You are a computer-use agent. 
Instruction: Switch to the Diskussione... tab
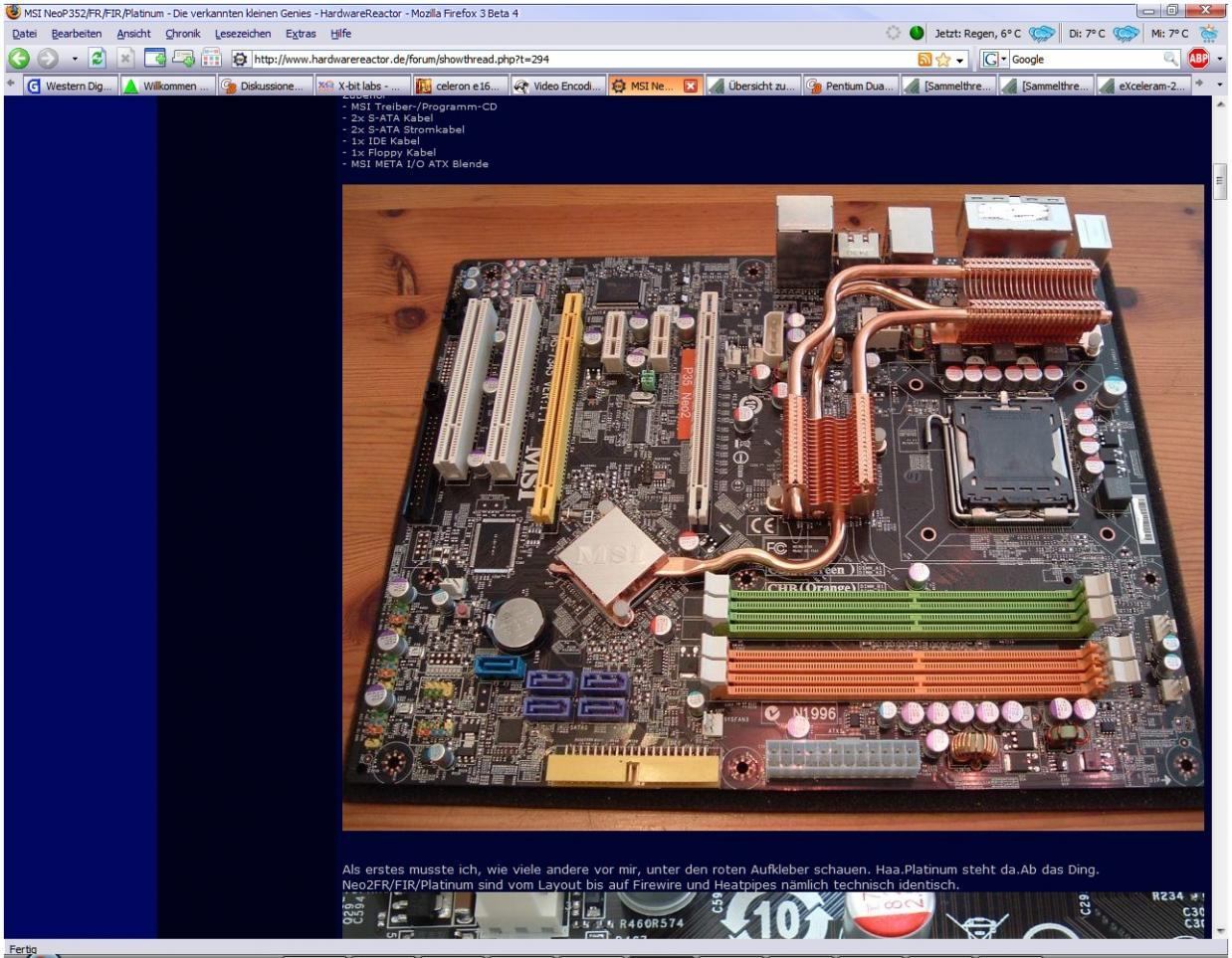point(264,87)
